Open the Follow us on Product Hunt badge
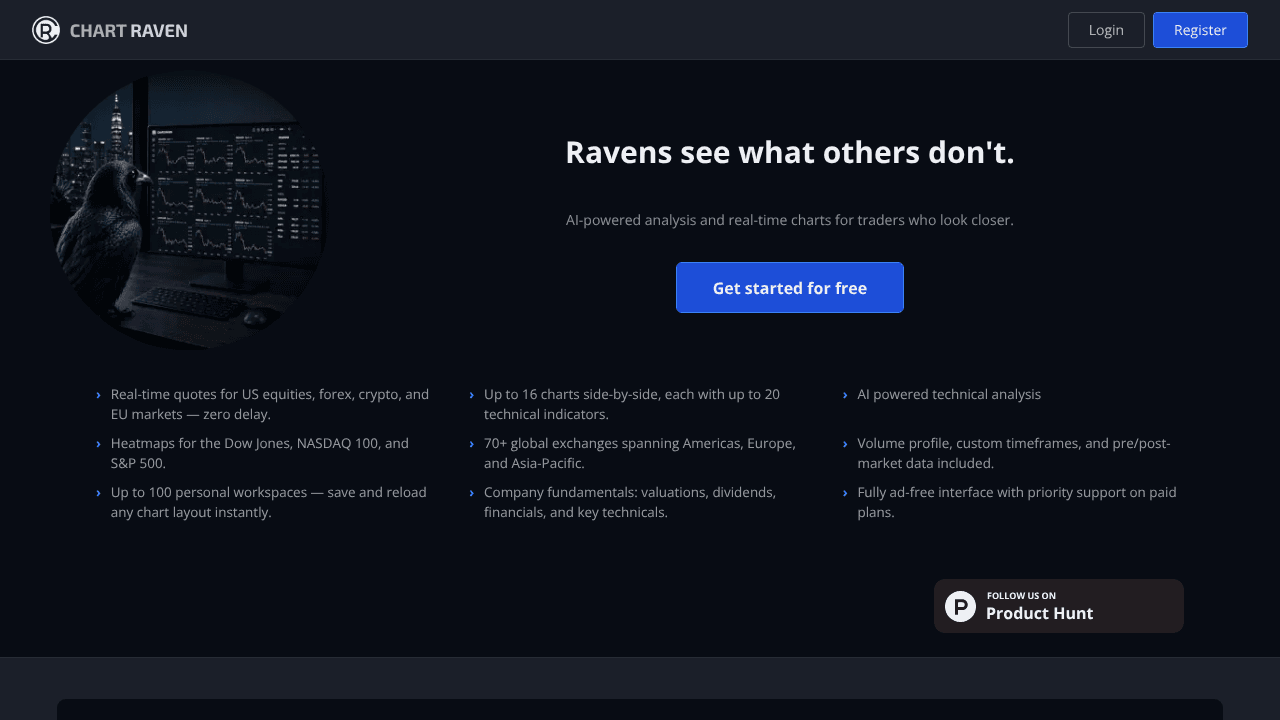This screenshot has height=720, width=1280. (1059, 606)
